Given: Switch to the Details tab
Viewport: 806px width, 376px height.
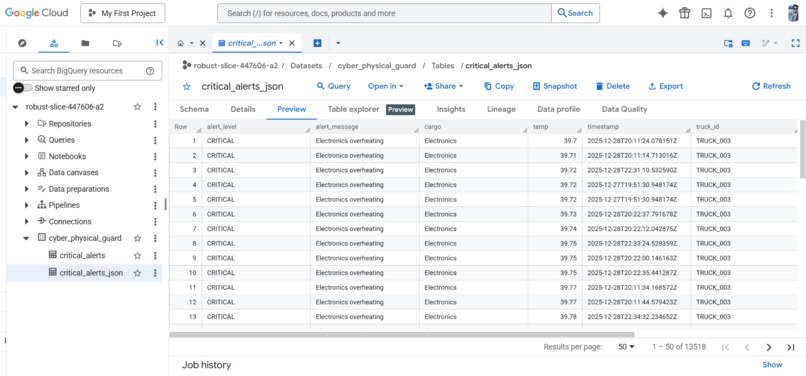Looking at the screenshot, I should 243,109.
